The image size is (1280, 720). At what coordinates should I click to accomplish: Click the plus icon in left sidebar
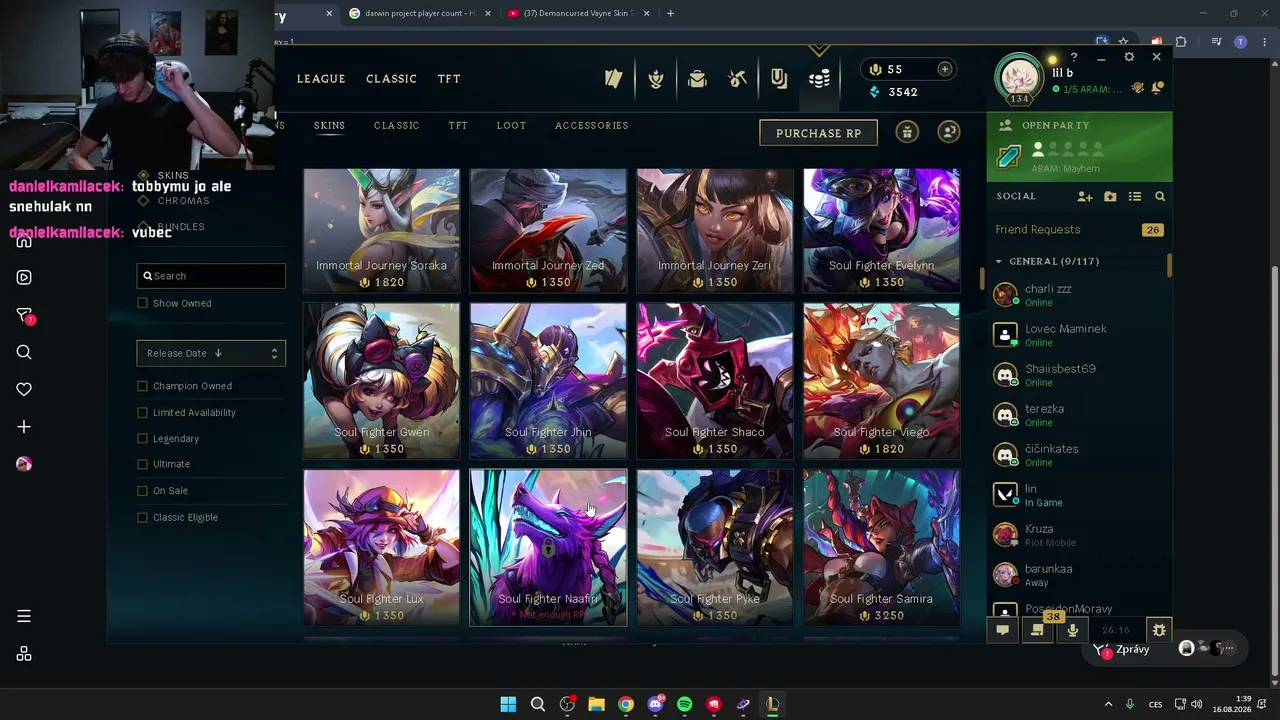click(x=24, y=427)
